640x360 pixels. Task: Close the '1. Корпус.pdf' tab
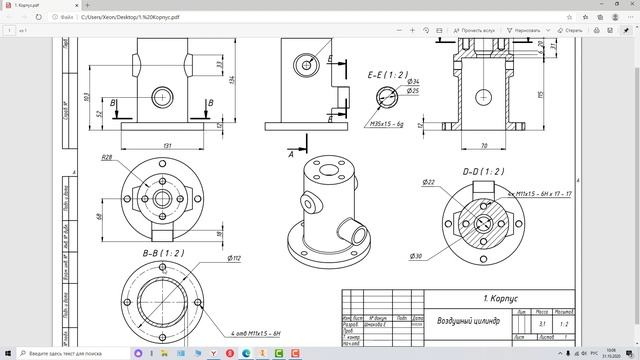coord(76,5)
